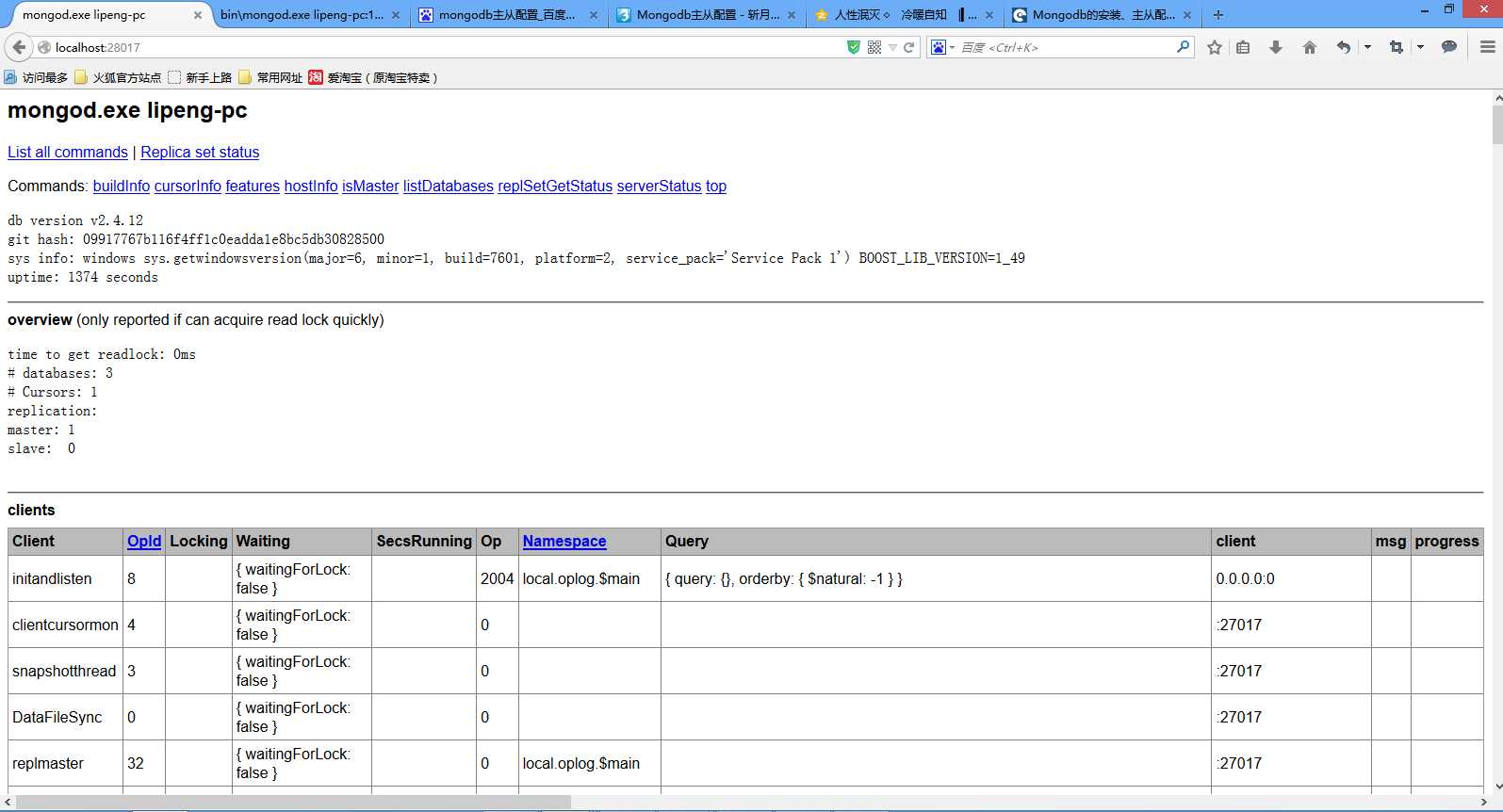The width and height of the screenshot is (1503, 812).
Task: Click the 0.0.0.0:0 client address cell
Action: tap(1291, 578)
